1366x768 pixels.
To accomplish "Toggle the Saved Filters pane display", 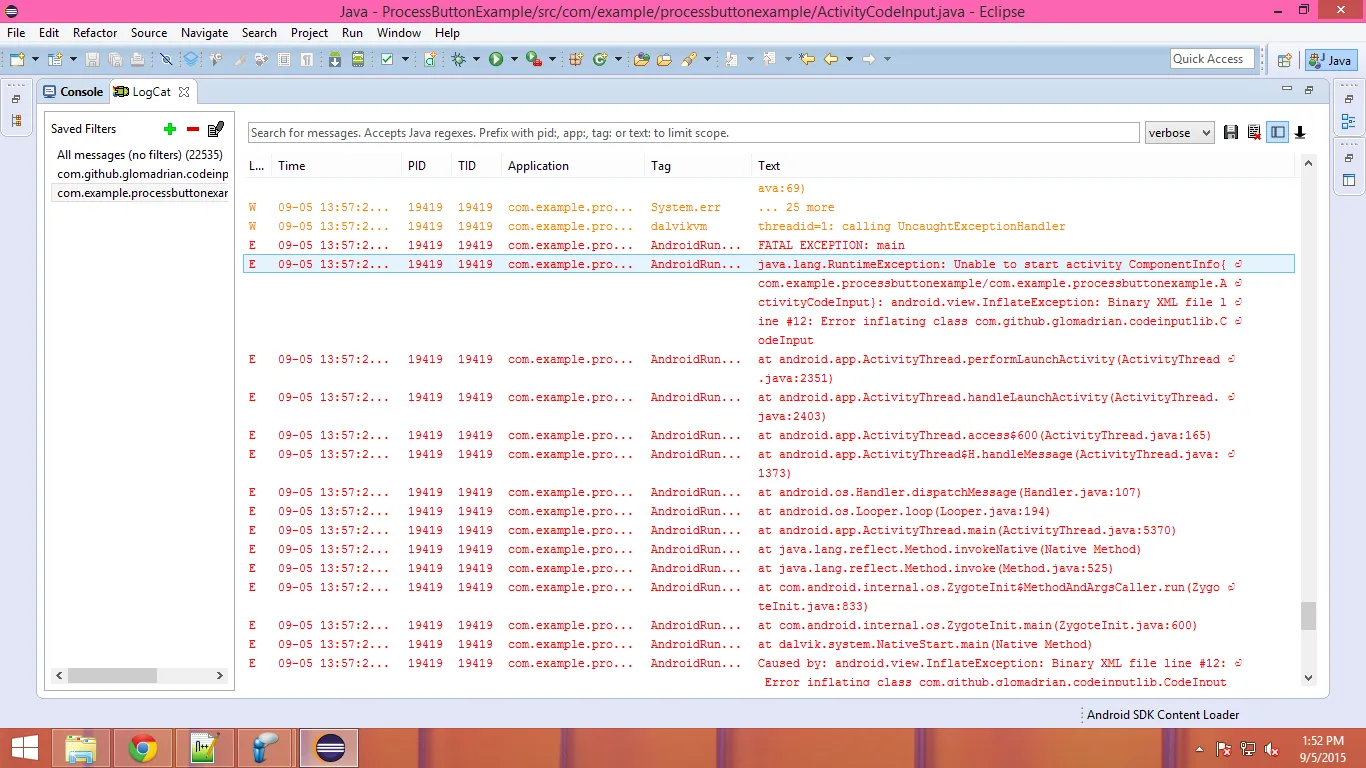I will (x=1277, y=132).
